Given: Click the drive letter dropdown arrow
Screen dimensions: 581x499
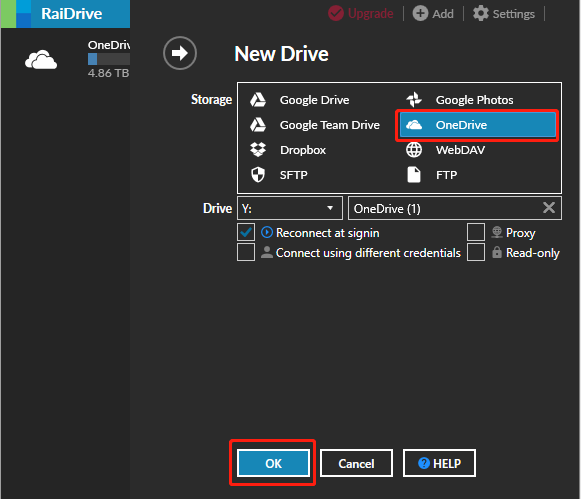Looking at the screenshot, I should coord(330,208).
